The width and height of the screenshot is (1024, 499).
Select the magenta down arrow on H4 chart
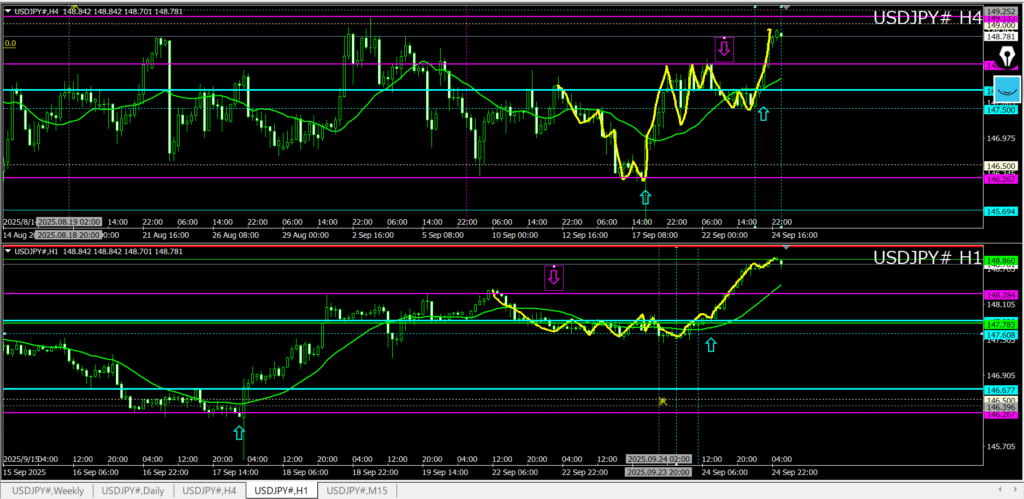pos(724,47)
